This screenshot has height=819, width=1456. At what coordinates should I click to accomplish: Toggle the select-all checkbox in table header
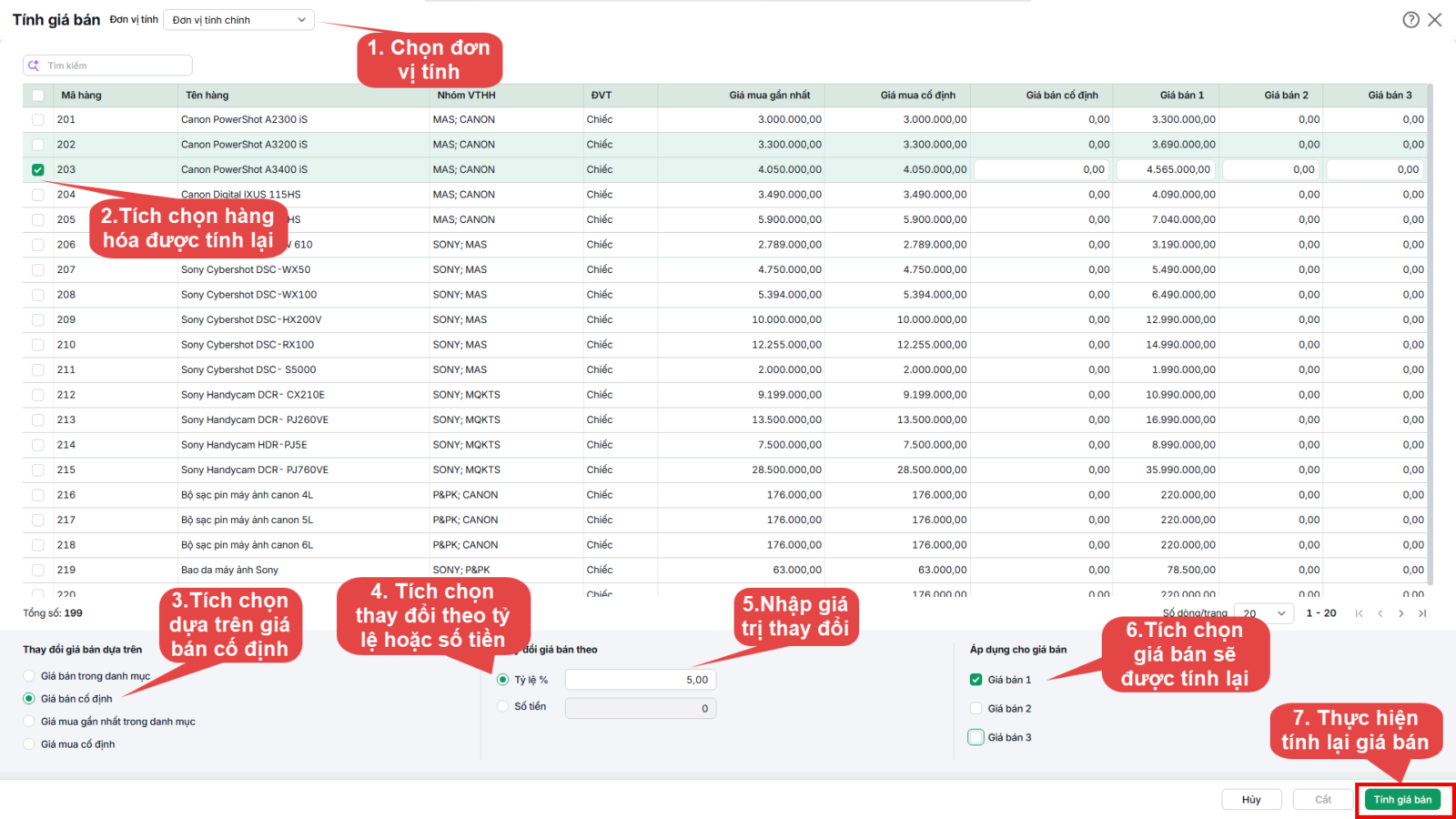[37, 96]
